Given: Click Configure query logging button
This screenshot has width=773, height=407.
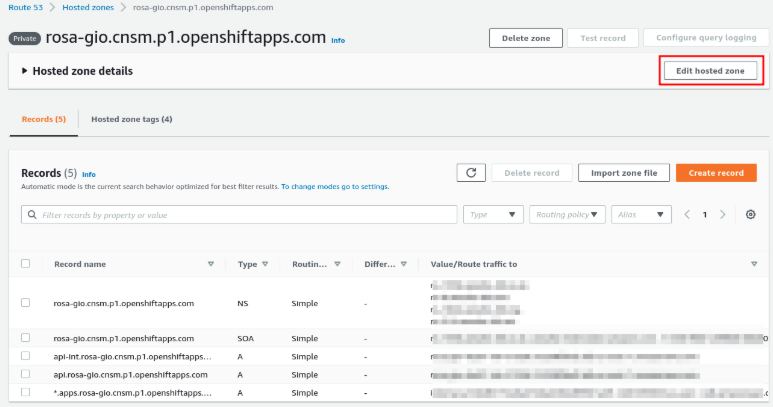Looking at the screenshot, I should click(x=706, y=37).
